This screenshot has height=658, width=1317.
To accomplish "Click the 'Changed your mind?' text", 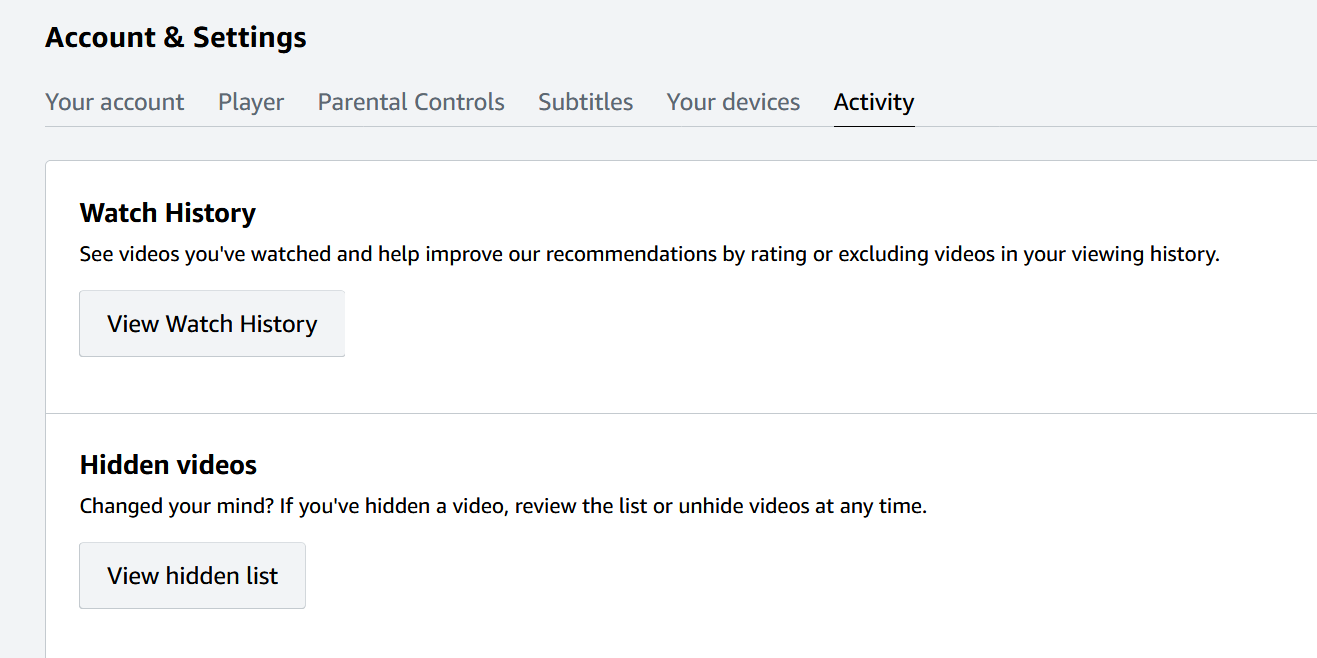I will [x=176, y=506].
